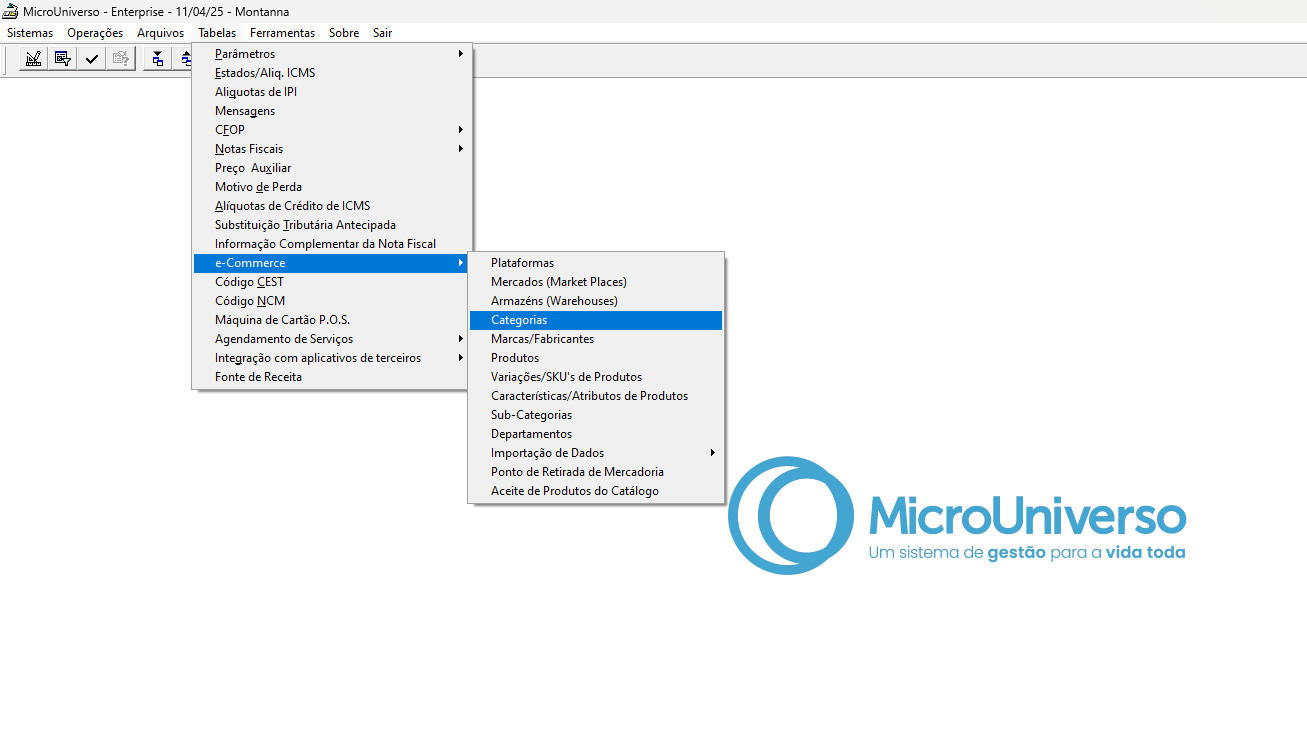Click the Tabelas menu bar item
The height and width of the screenshot is (740, 1307).
[217, 33]
